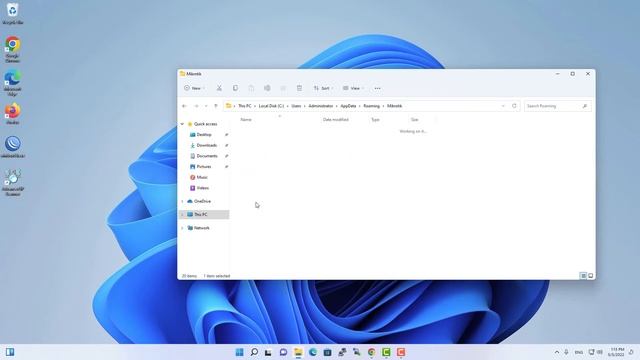This screenshot has width=640, height=360.
Task: Open the Firefox desktop shortcut
Action: pos(13,114)
